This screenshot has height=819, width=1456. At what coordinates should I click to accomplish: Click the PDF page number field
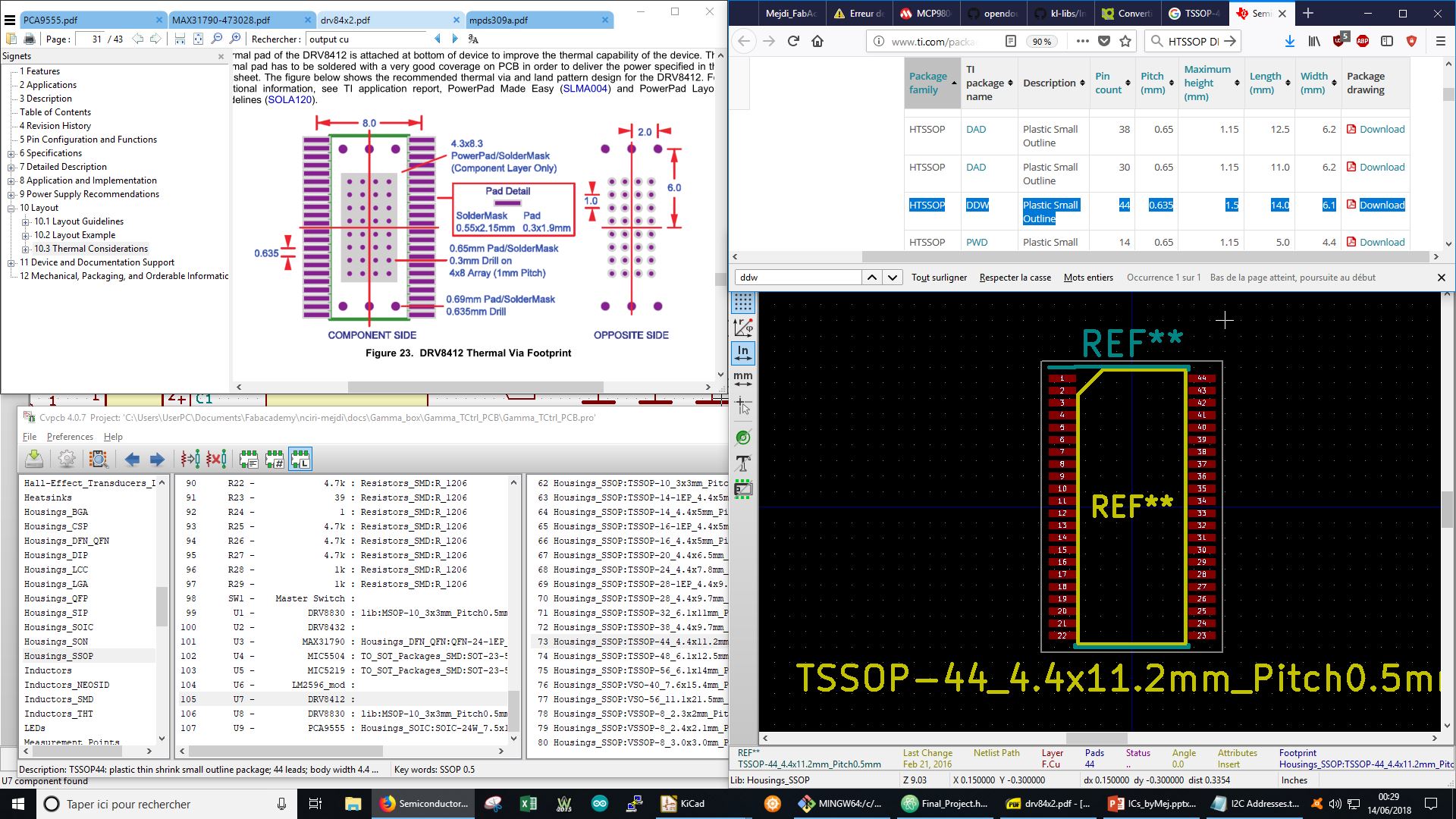click(x=96, y=39)
